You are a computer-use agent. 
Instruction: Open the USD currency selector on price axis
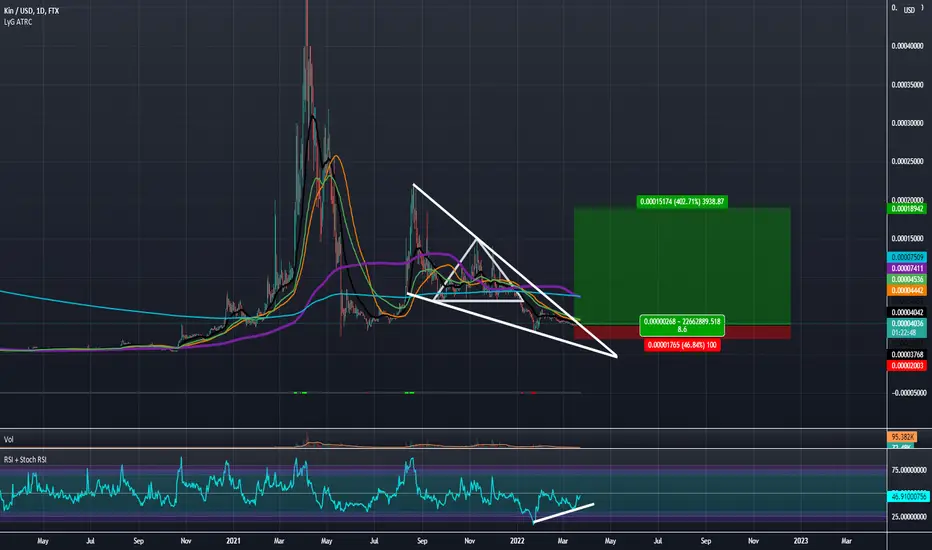[x=909, y=10]
